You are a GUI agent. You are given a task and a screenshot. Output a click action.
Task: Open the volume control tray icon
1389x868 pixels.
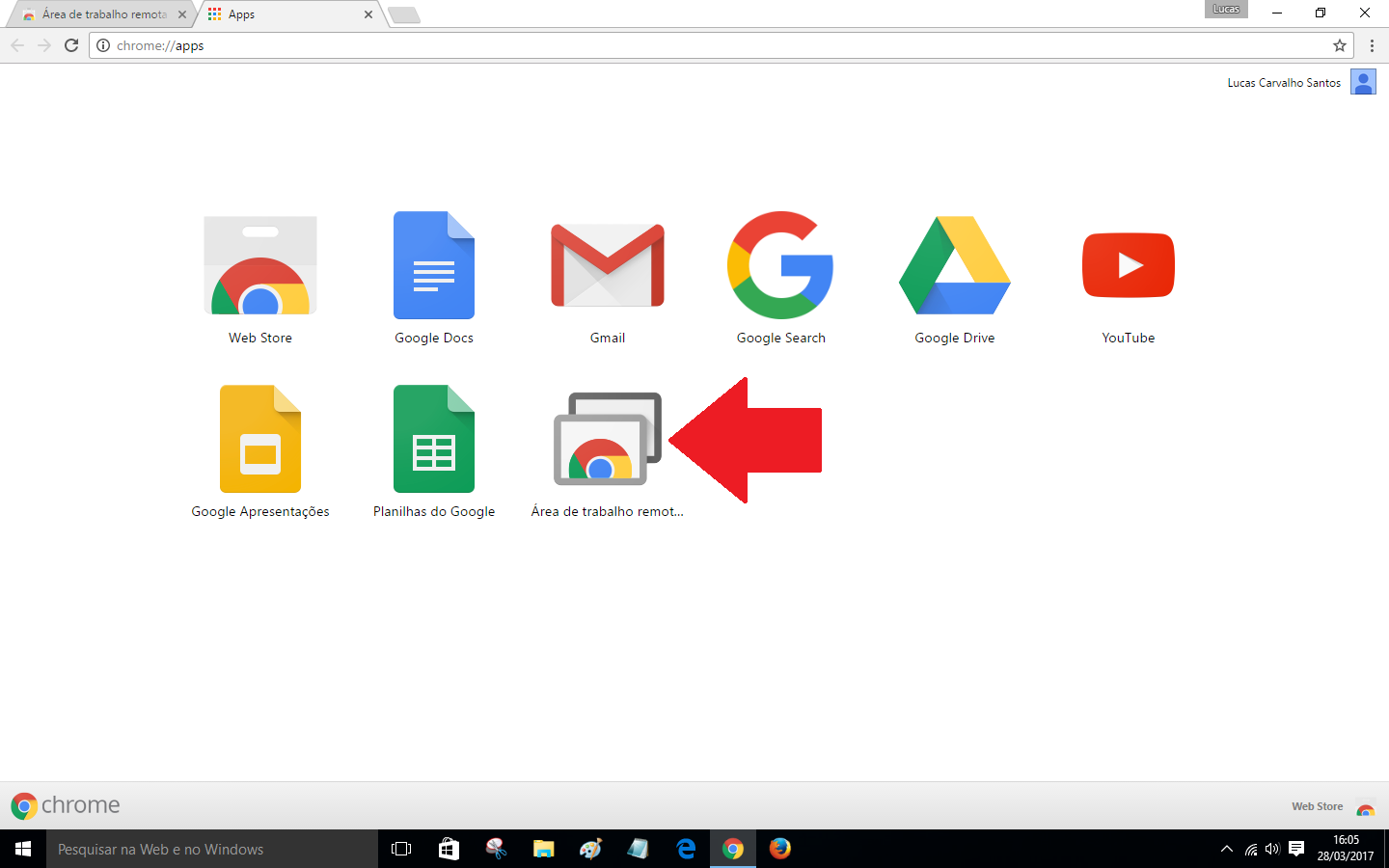click(x=1272, y=849)
